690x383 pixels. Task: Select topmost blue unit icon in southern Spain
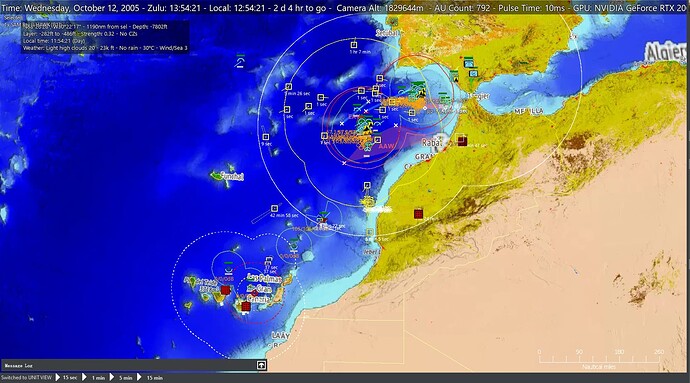tap(468, 62)
